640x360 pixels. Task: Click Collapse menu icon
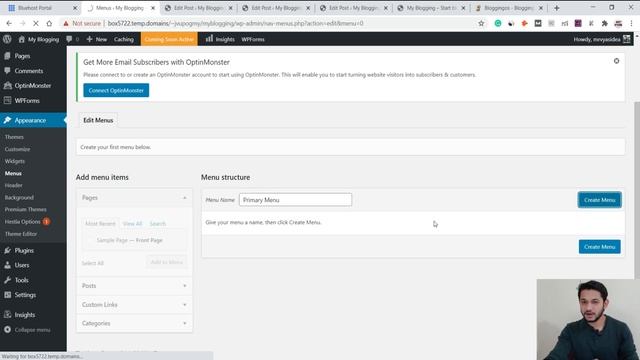coord(7,329)
